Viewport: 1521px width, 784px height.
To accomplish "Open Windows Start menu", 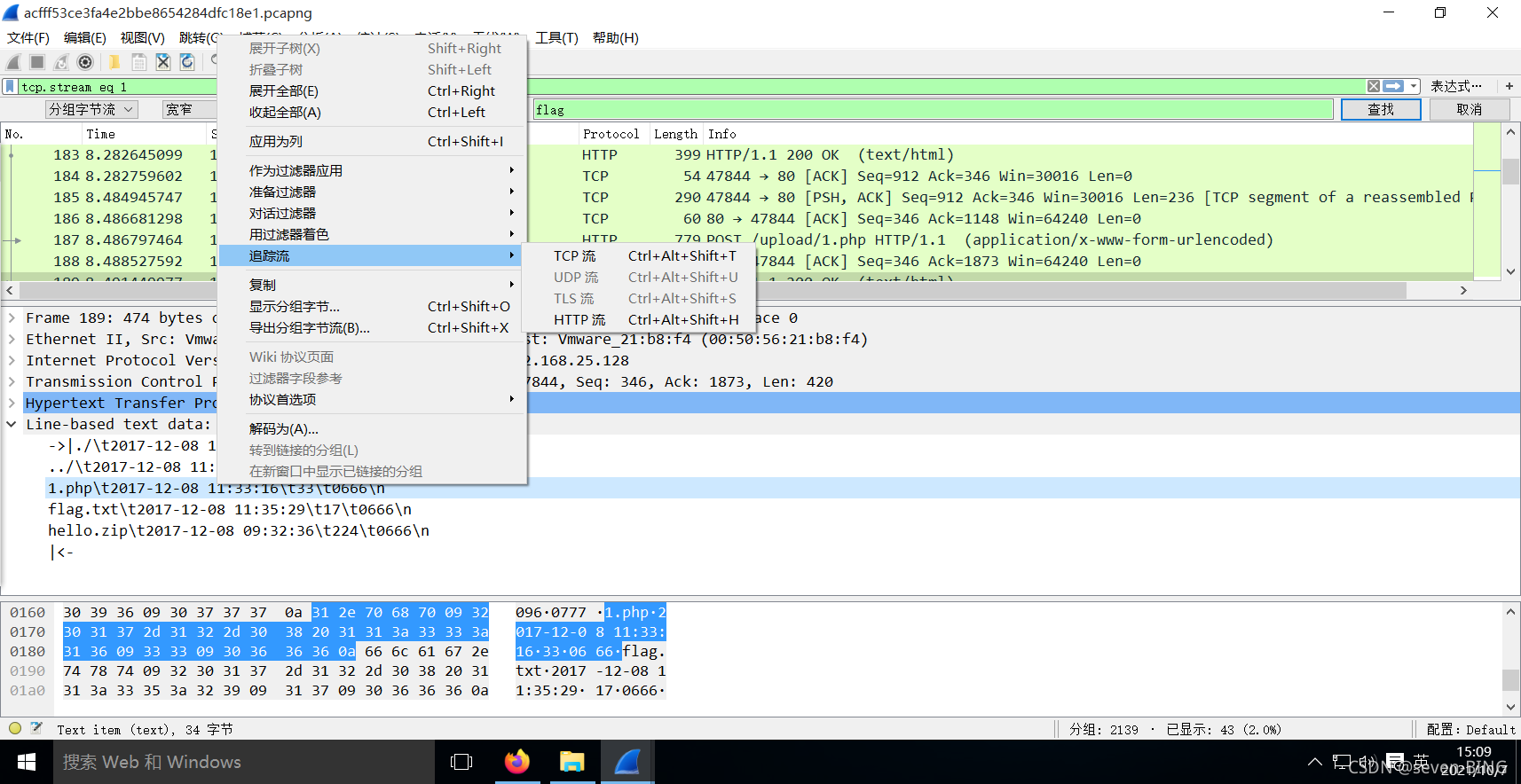I will pos(27,762).
